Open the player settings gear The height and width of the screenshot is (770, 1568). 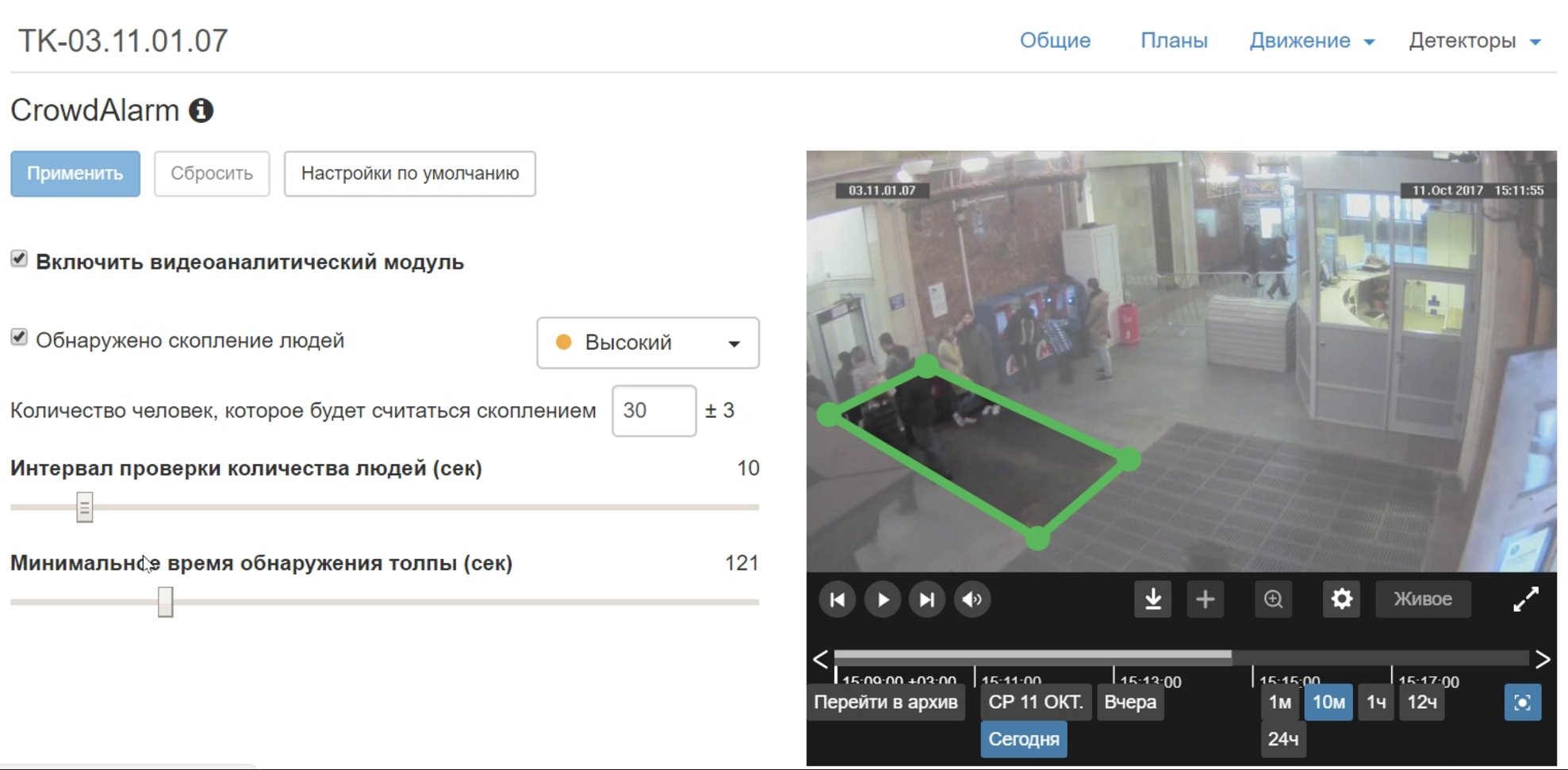1341,600
